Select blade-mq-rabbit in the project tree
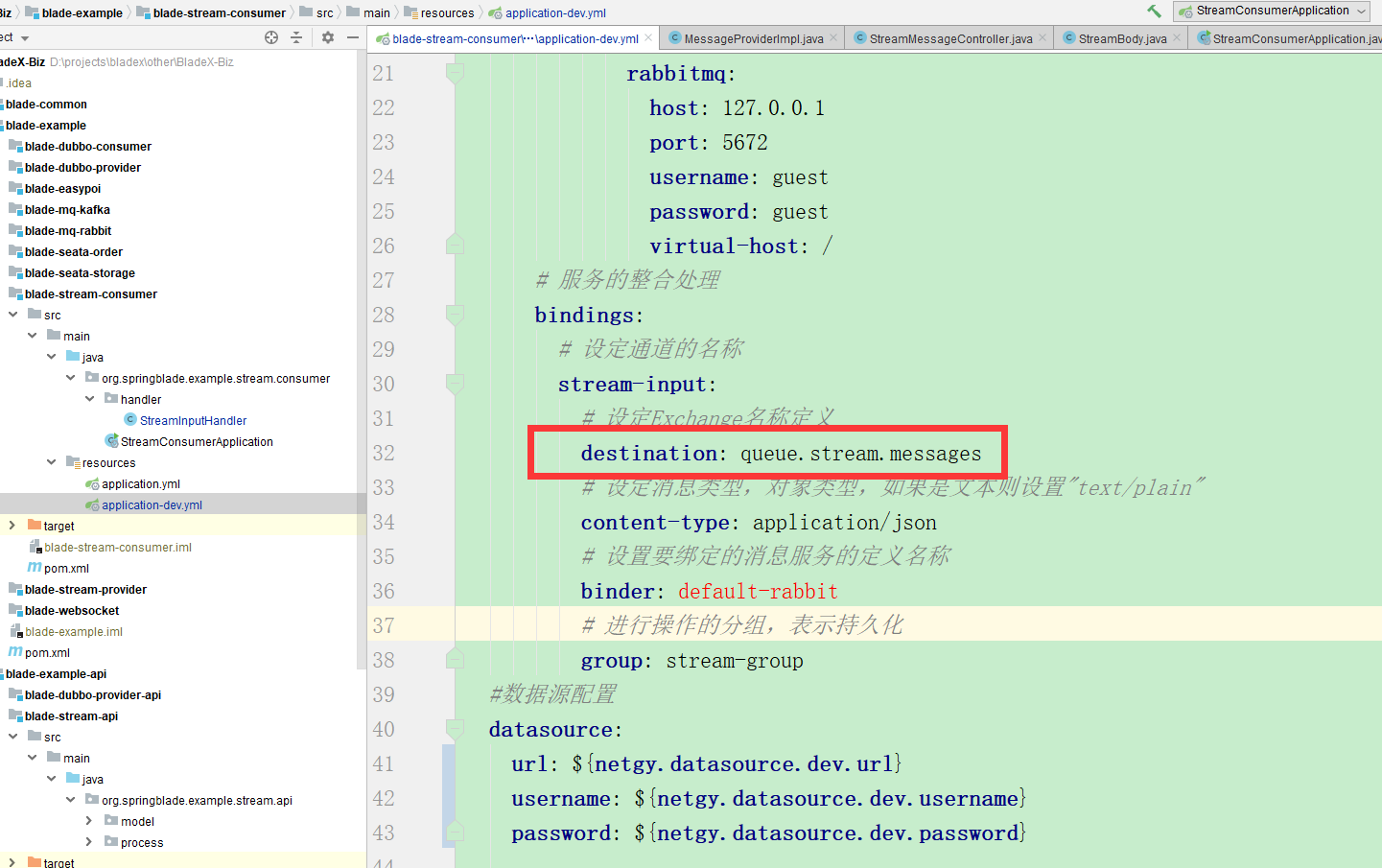 click(x=68, y=230)
